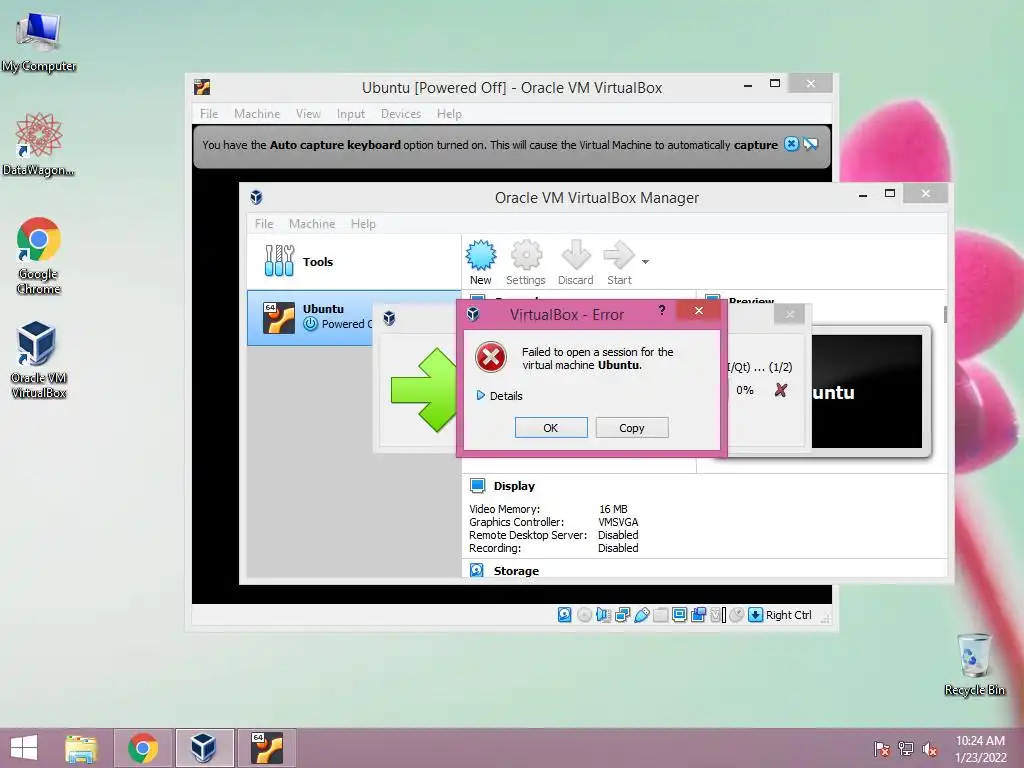The image size is (1024, 768).
Task: Click the mouse integration status icon
Action: pyautogui.click(x=737, y=615)
